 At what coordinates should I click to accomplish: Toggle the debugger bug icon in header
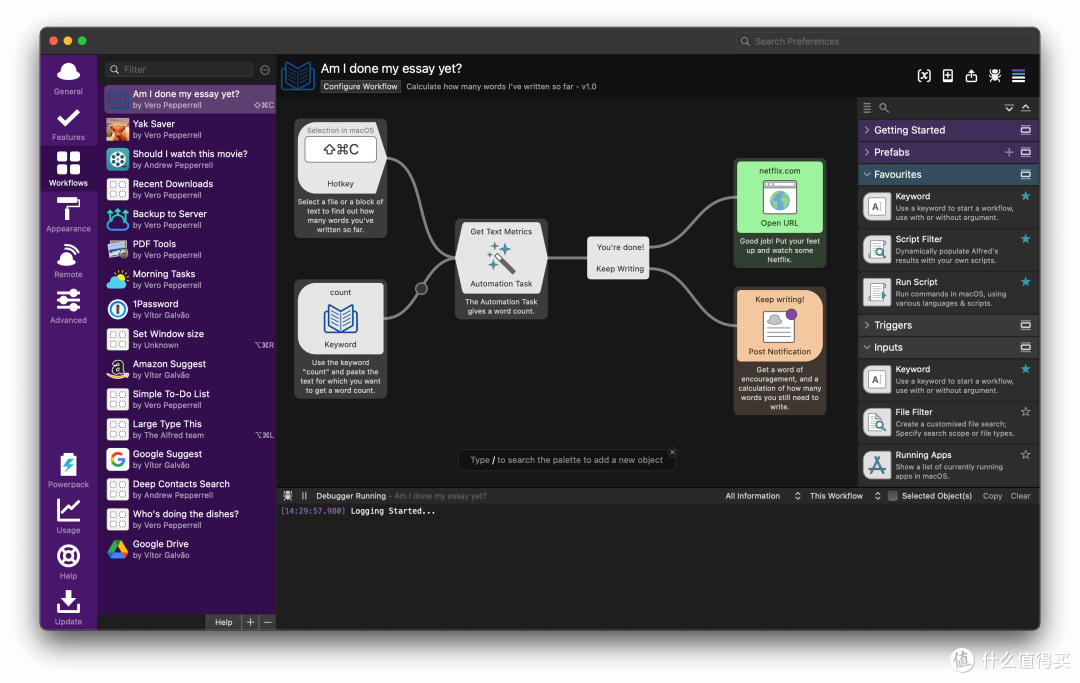point(995,76)
